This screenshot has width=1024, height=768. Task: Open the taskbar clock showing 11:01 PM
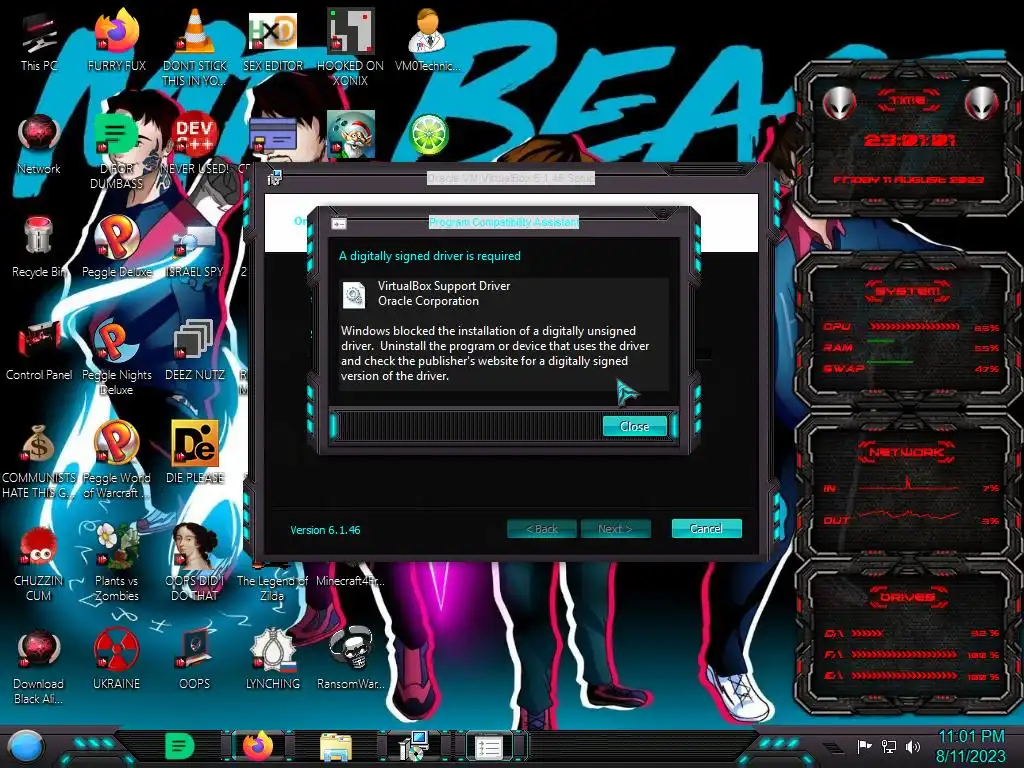click(971, 746)
